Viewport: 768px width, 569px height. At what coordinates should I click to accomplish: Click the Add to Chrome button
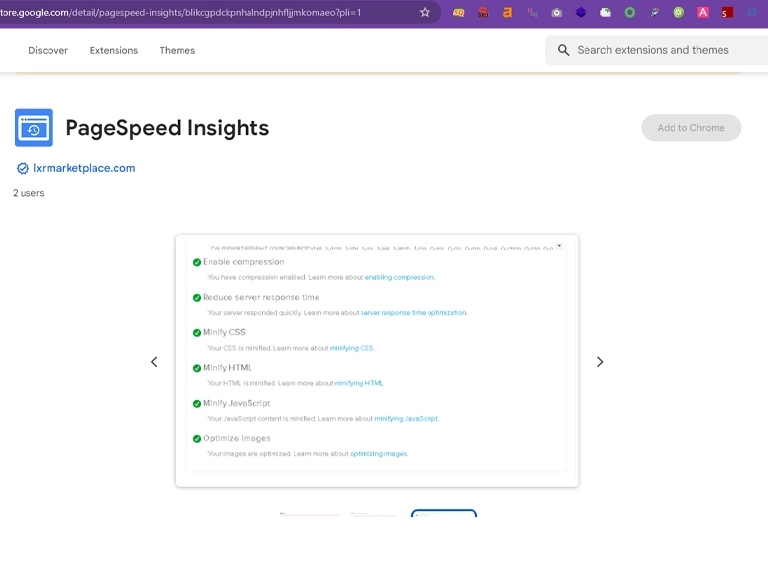691,128
